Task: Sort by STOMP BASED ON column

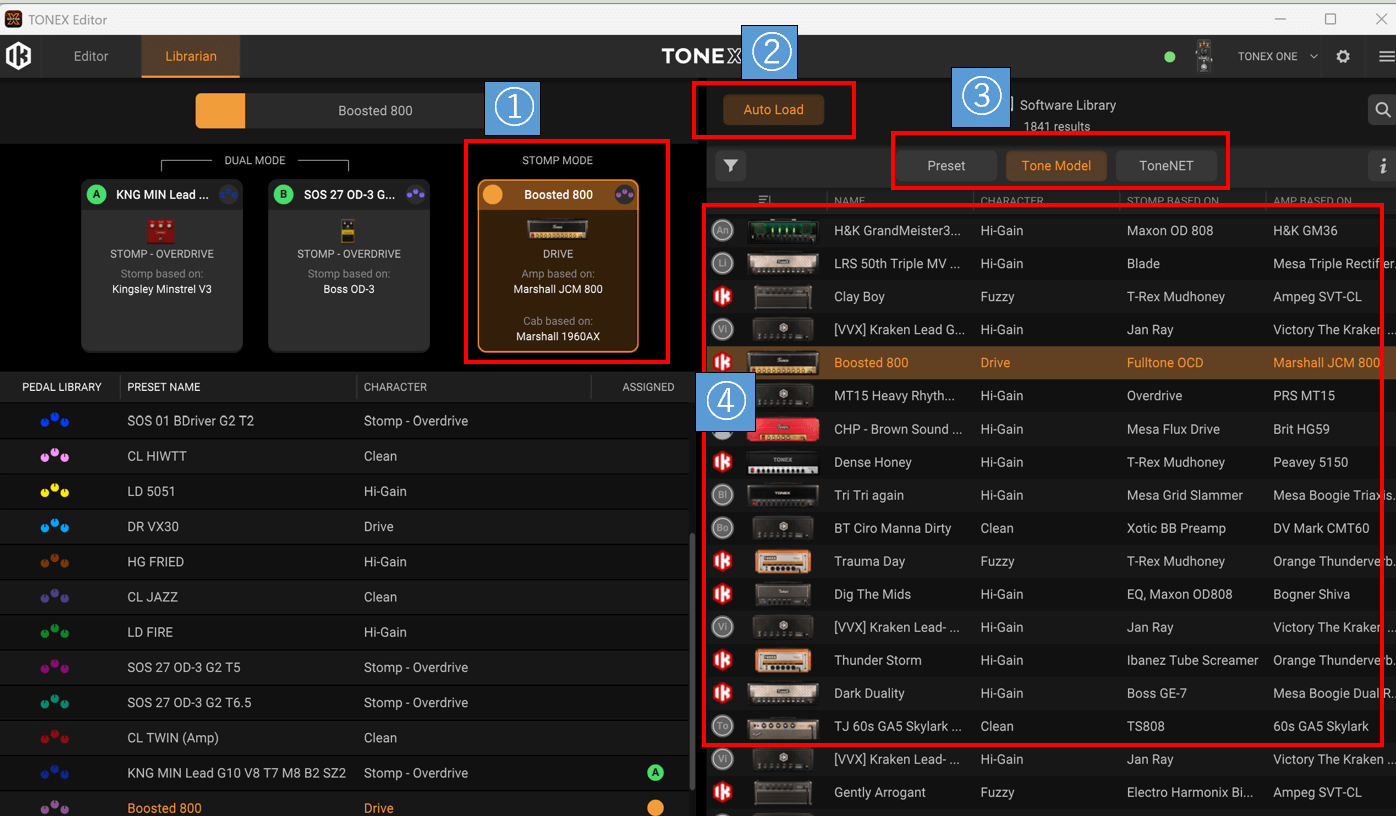Action: [x=1172, y=201]
